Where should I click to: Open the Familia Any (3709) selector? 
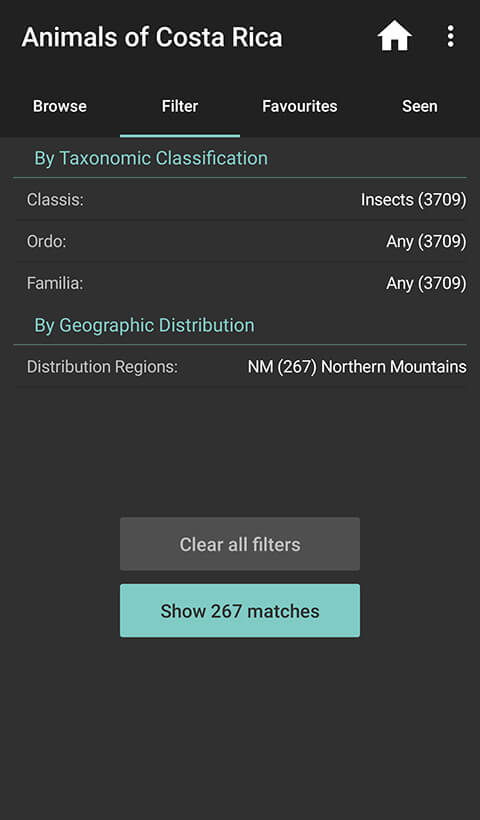(x=426, y=283)
